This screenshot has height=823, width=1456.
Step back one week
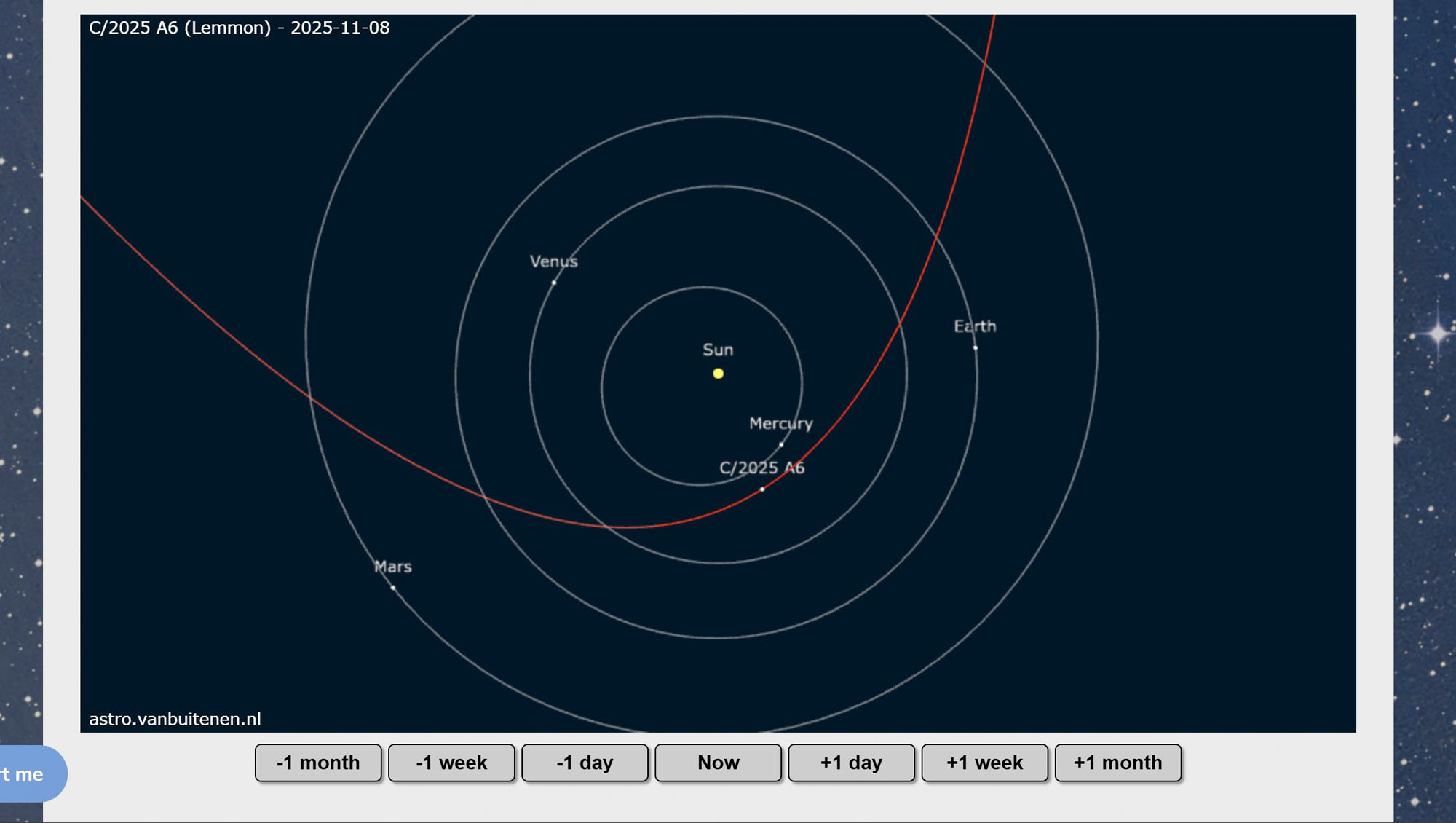click(451, 763)
